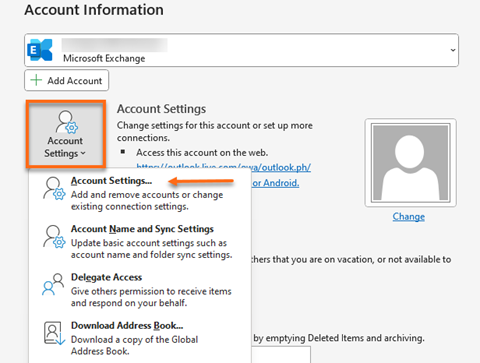The height and width of the screenshot is (363, 480).
Task: Click 'Access this account on the web.' text
Action: pyautogui.click(x=202, y=153)
